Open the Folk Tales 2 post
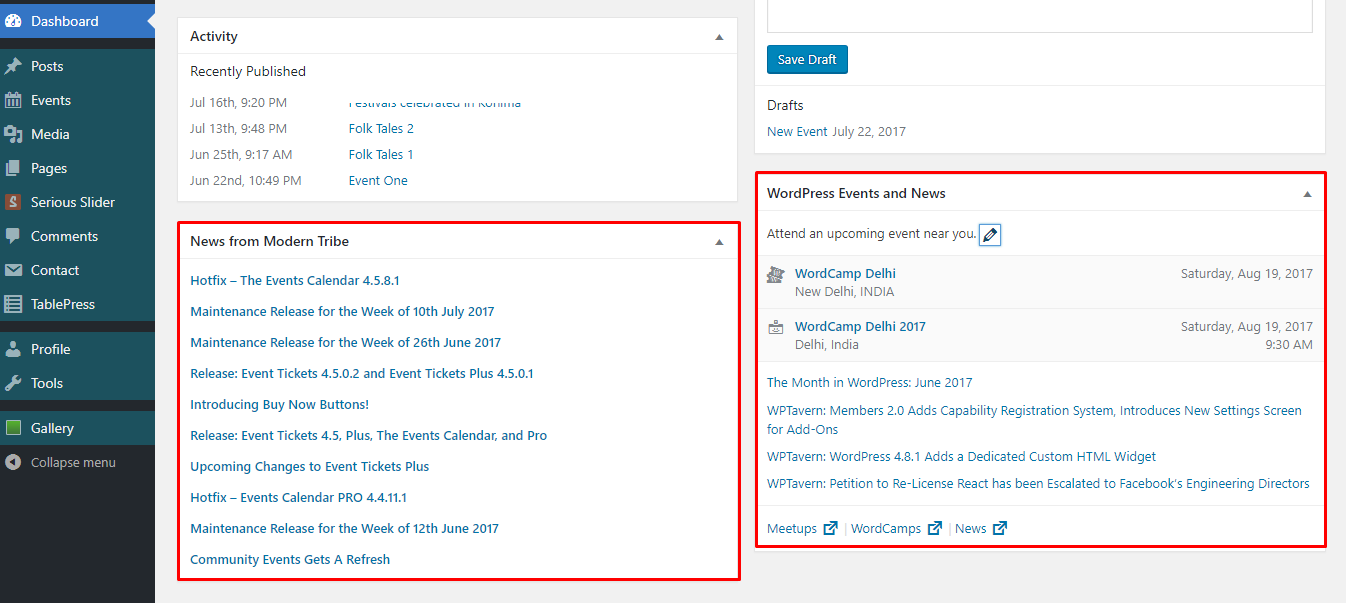The width and height of the screenshot is (1346, 603). point(381,128)
